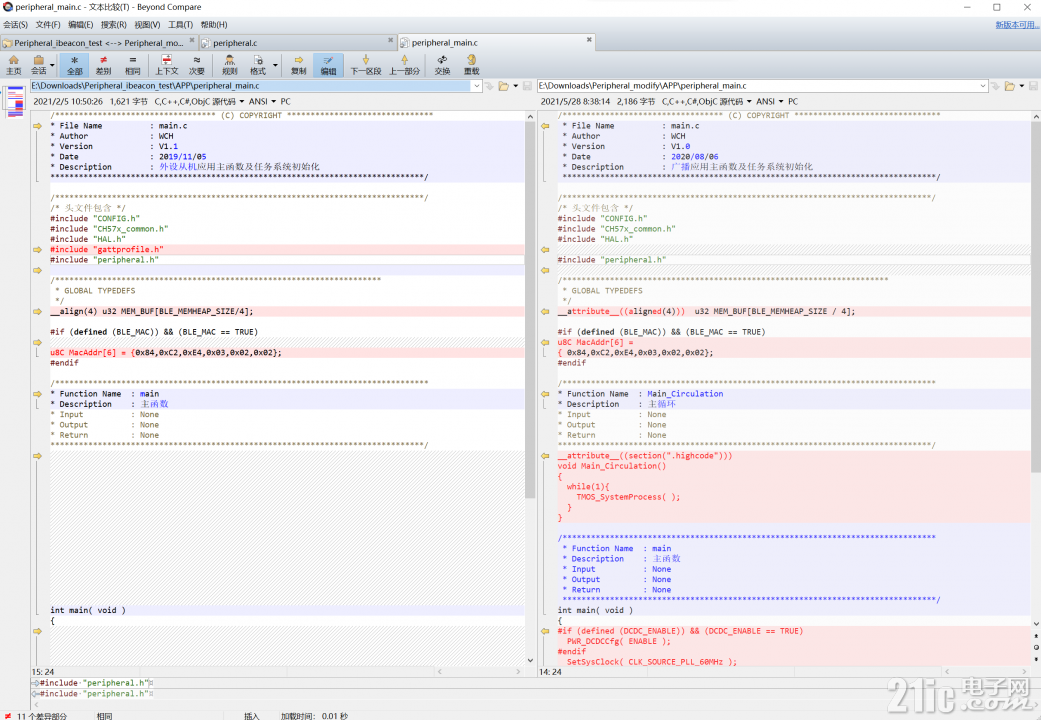Viewport: 1041px width, 720px height.
Task: Toggle 次要 minor differences
Action: click(197, 64)
